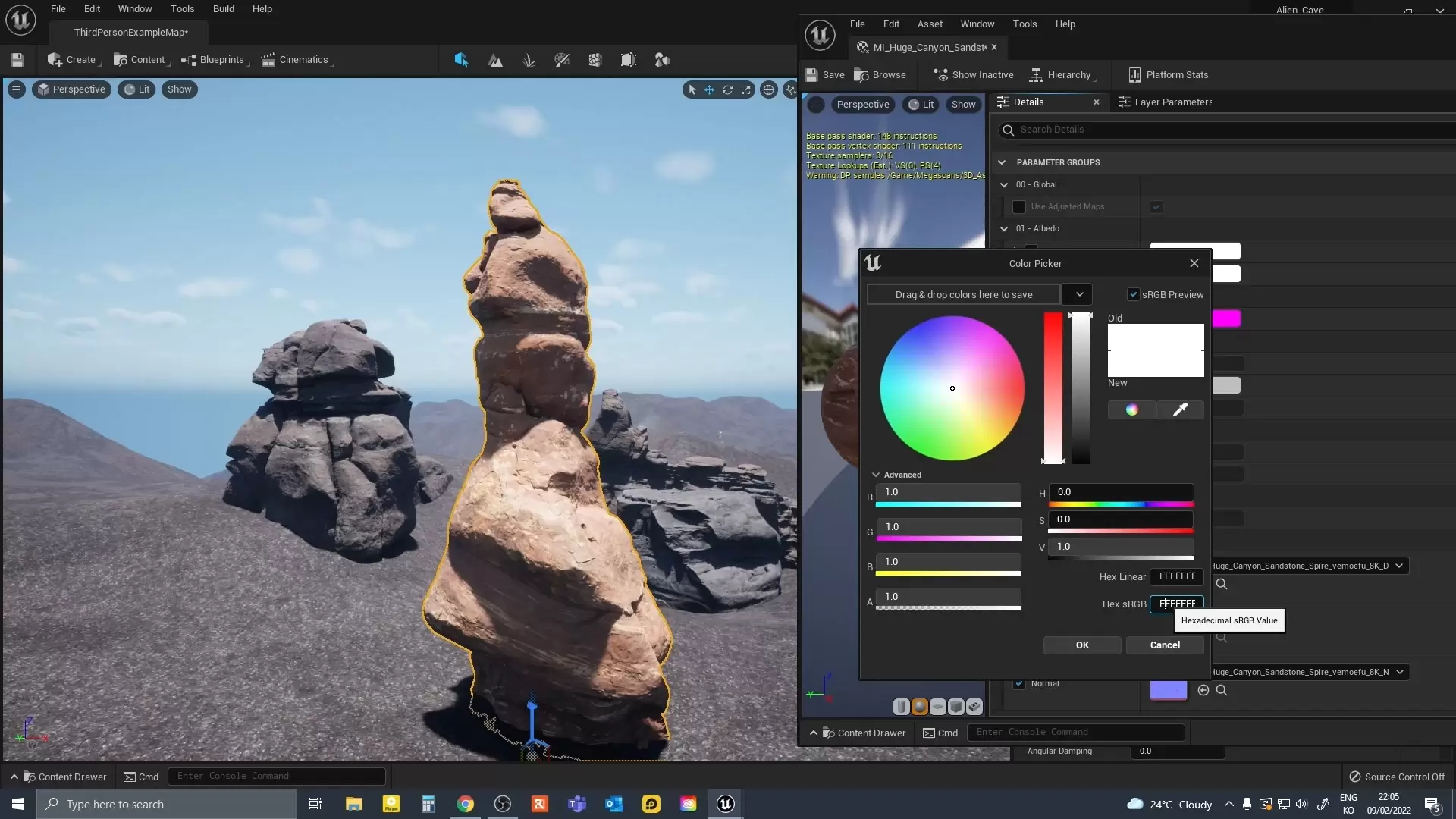
Task: Open the saved colors theme dropdown
Action: pos(1078,294)
